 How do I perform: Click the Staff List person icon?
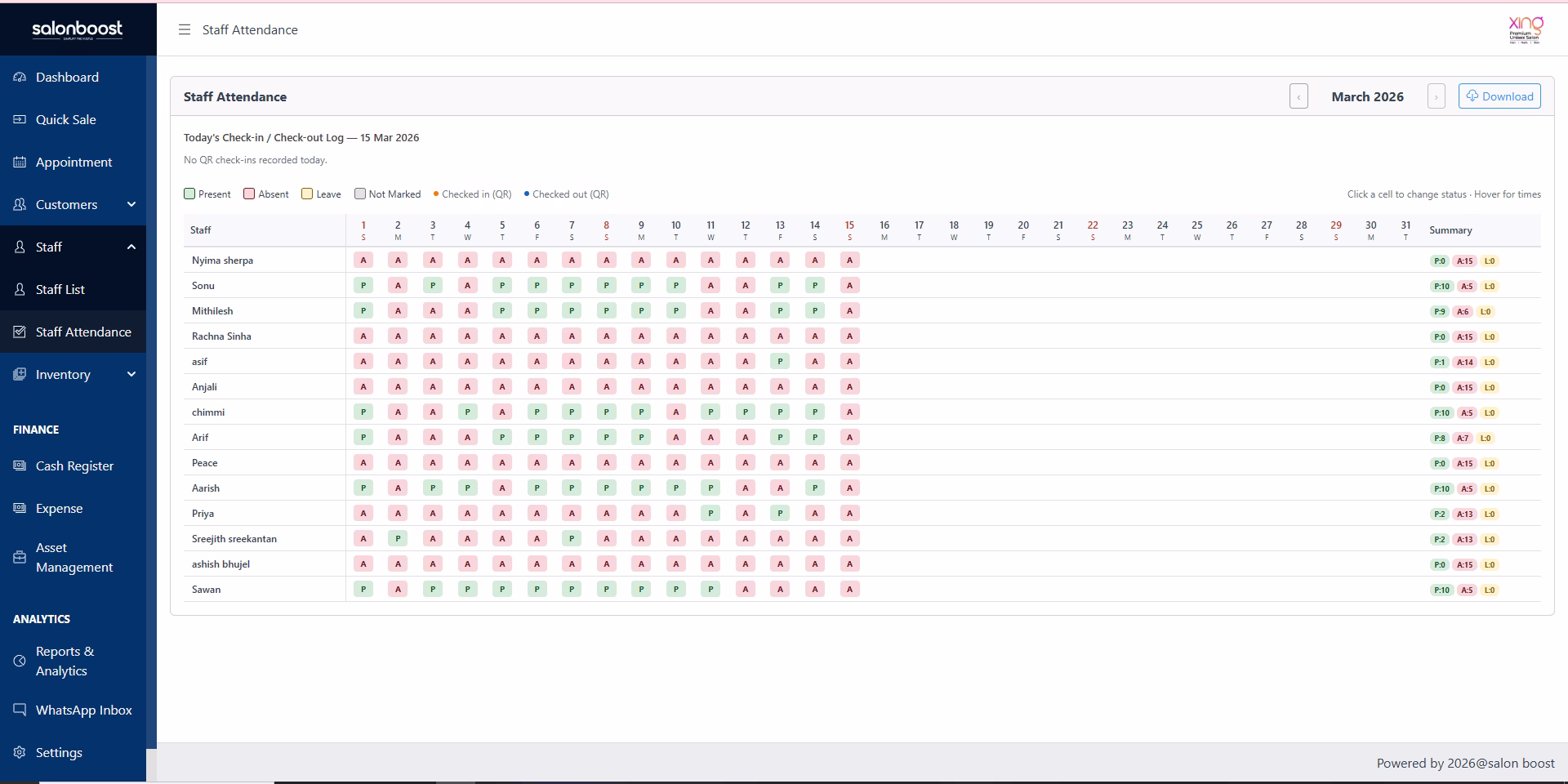point(20,289)
